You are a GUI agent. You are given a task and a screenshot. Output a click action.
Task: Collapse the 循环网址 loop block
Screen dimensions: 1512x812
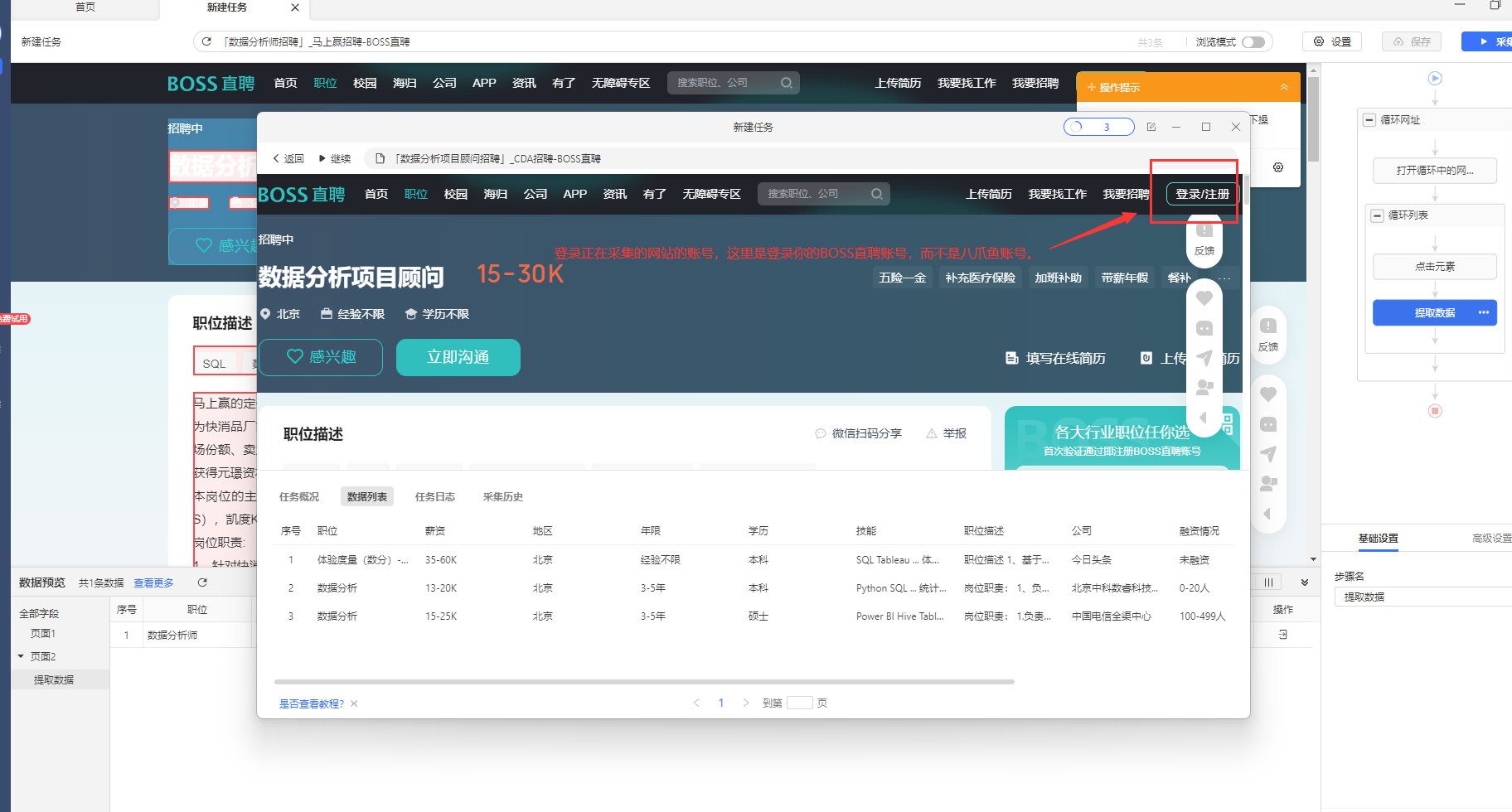pos(1369,120)
